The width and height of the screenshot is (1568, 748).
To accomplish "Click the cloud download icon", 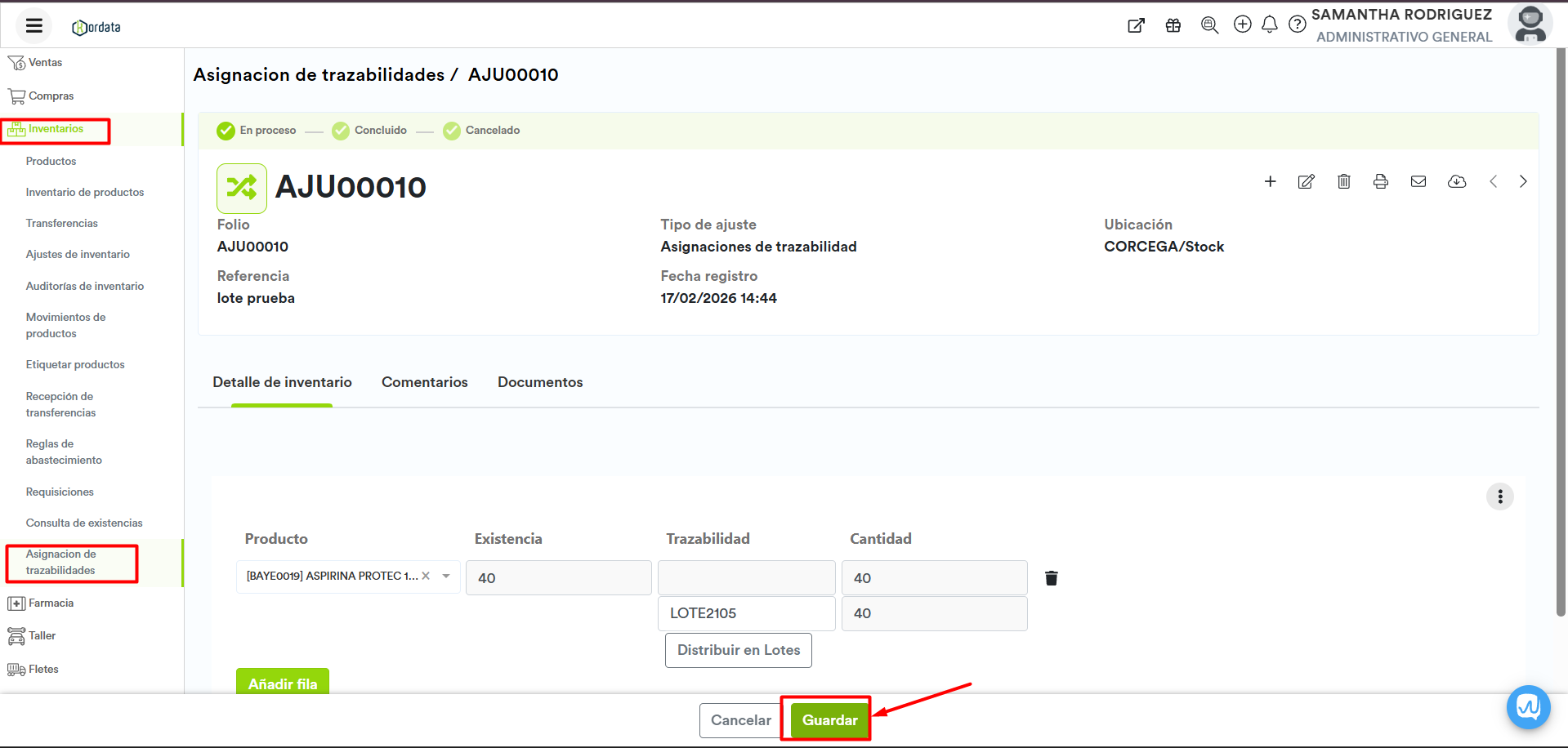I will coord(1456,181).
